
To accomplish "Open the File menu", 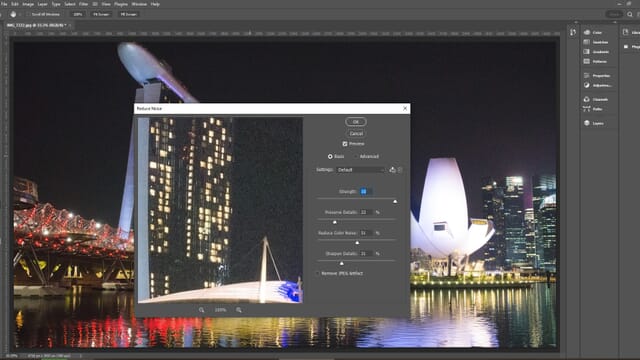I will pyautogui.click(x=4, y=4).
